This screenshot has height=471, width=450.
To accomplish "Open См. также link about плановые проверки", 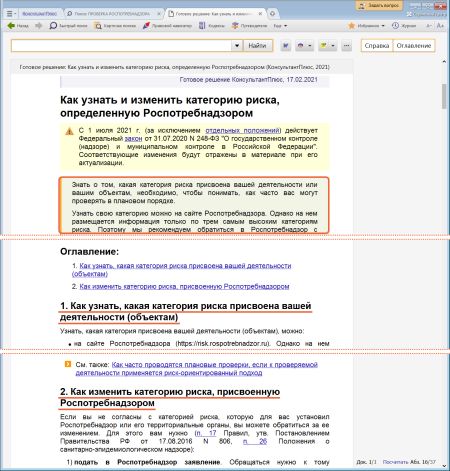I will point(197,369).
